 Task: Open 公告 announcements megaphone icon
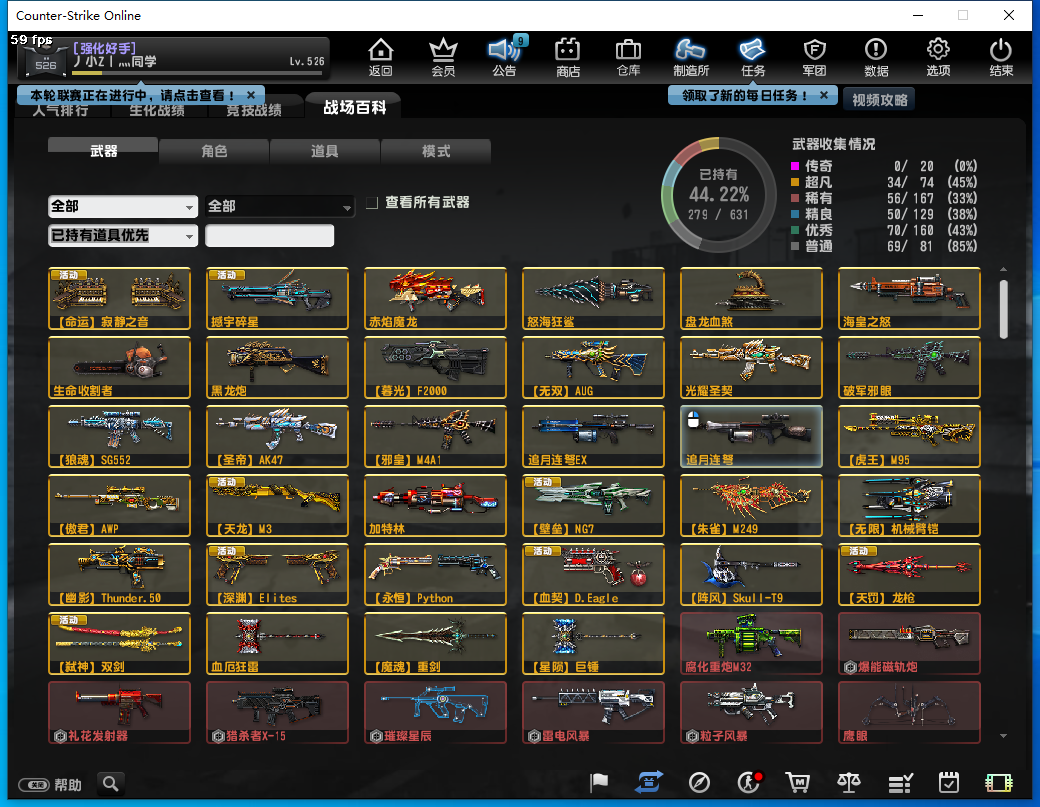pos(505,57)
